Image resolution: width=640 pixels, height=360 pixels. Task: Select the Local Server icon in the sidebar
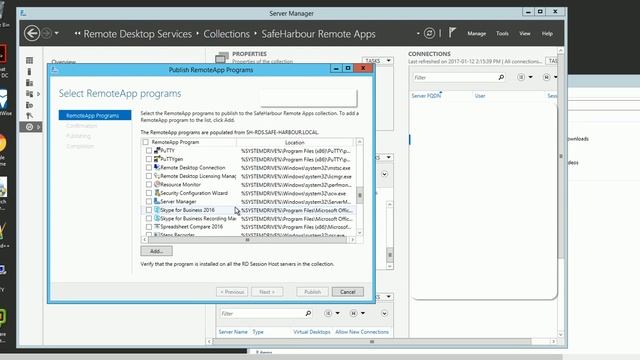pyautogui.click(x=29, y=71)
